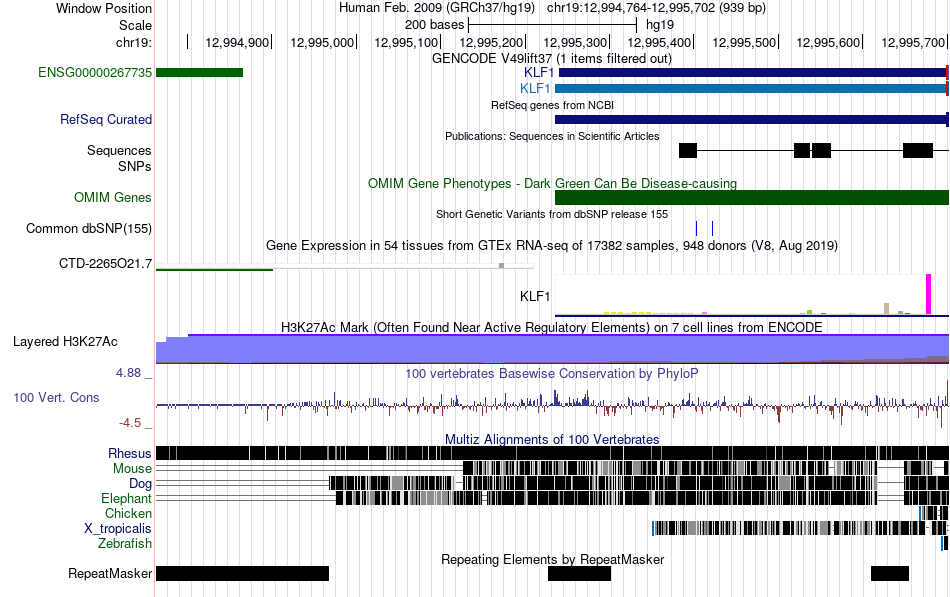Click the Common dbSNP(155) track label
The width and height of the screenshot is (950, 597).
[88, 228]
